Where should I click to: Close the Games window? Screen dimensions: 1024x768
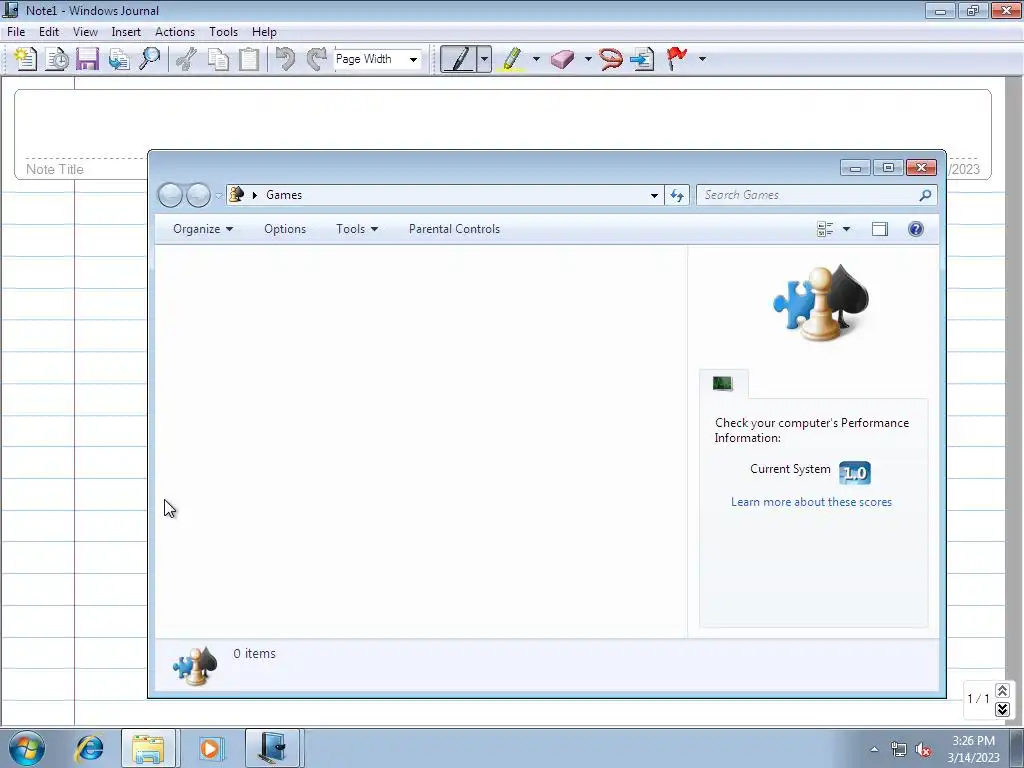click(x=921, y=168)
